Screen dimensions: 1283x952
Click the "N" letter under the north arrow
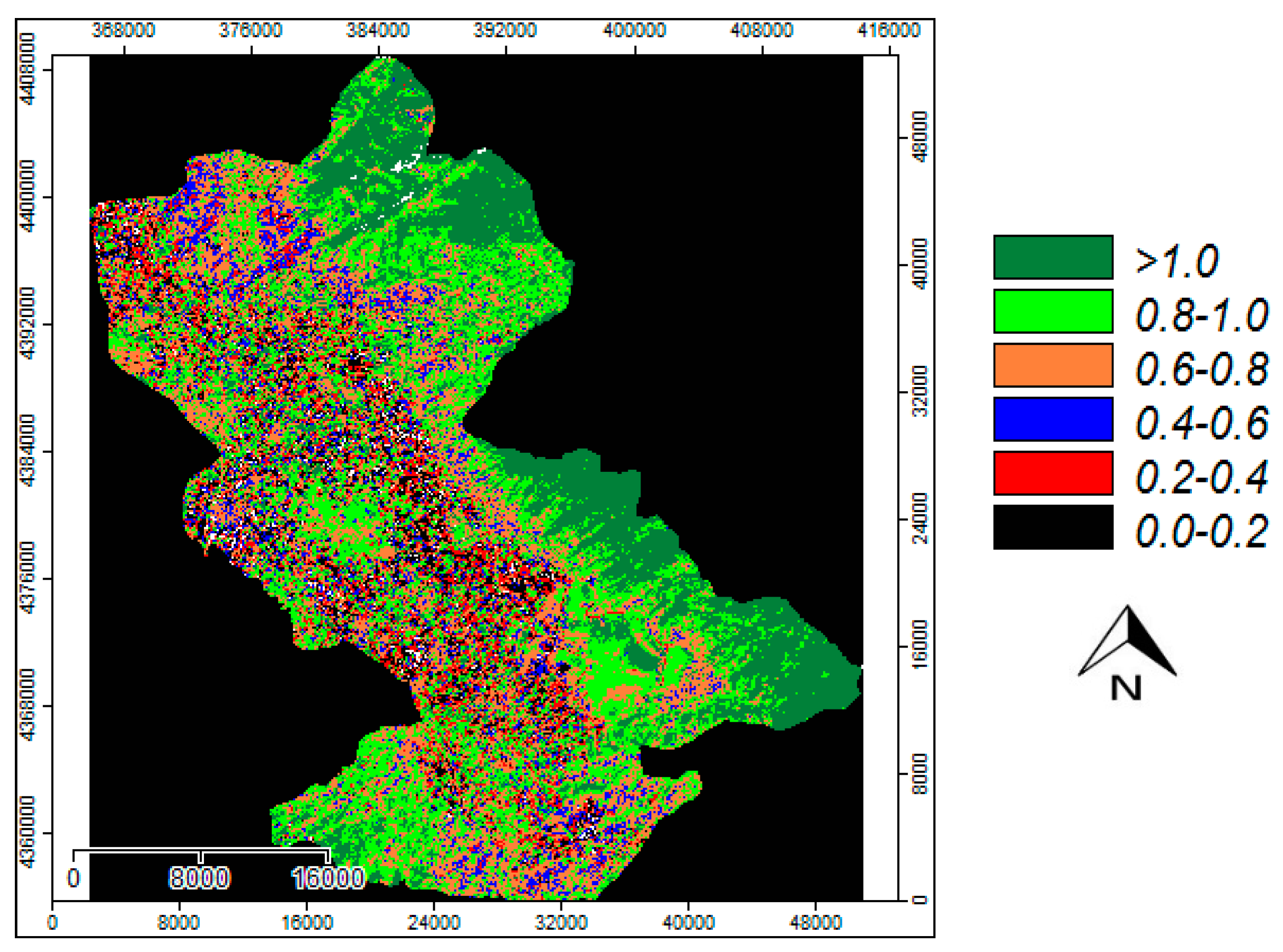click(1126, 688)
